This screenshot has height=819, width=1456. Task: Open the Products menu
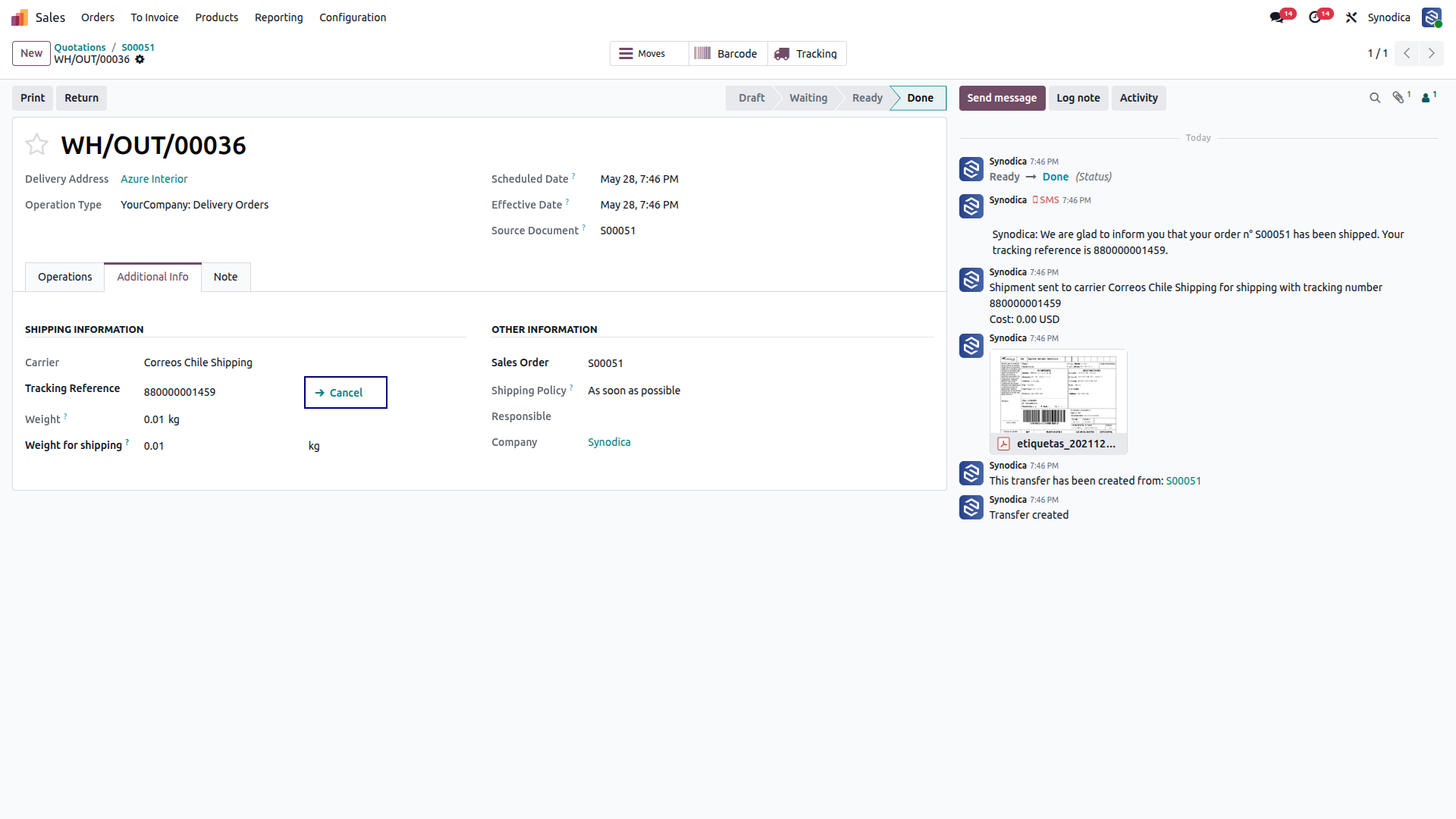(x=217, y=17)
